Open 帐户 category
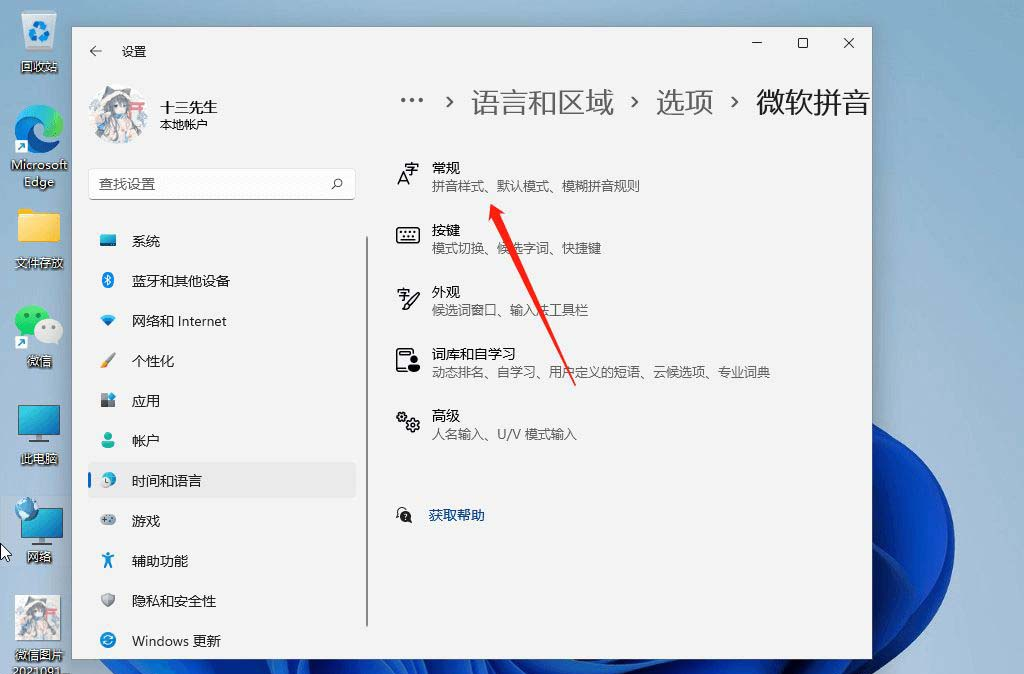This screenshot has width=1024, height=674. coord(222,440)
